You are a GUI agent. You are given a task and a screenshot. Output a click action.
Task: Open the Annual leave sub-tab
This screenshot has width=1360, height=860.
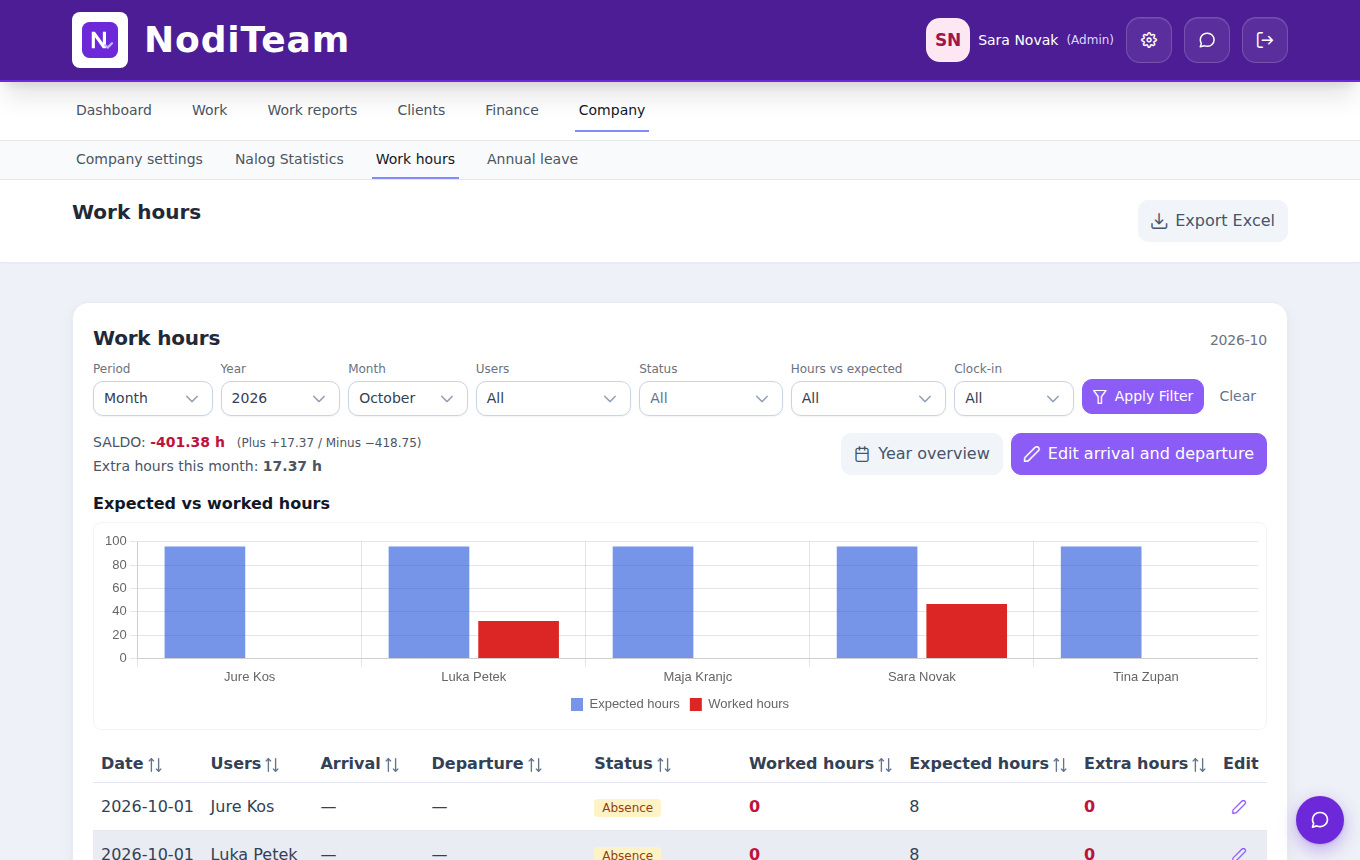(x=532, y=159)
